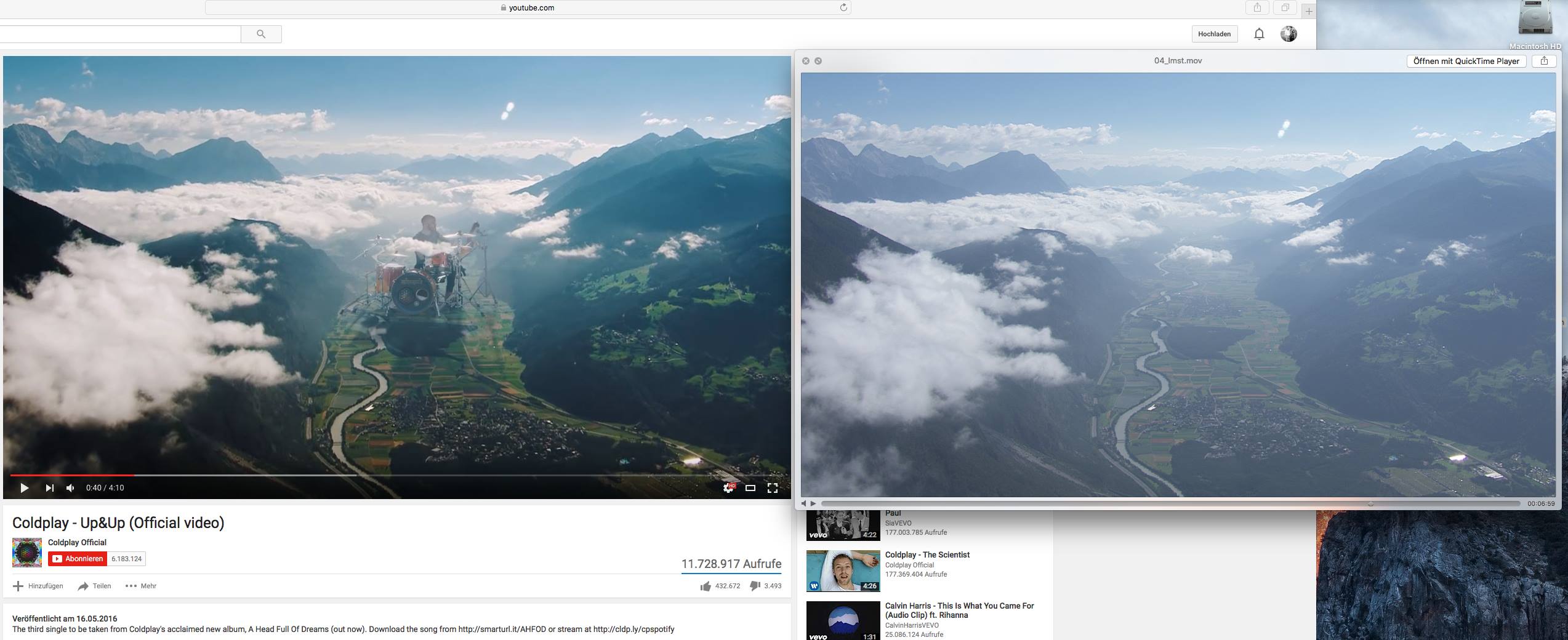
Task: Click the YouTube search magnifier button
Action: point(261,34)
